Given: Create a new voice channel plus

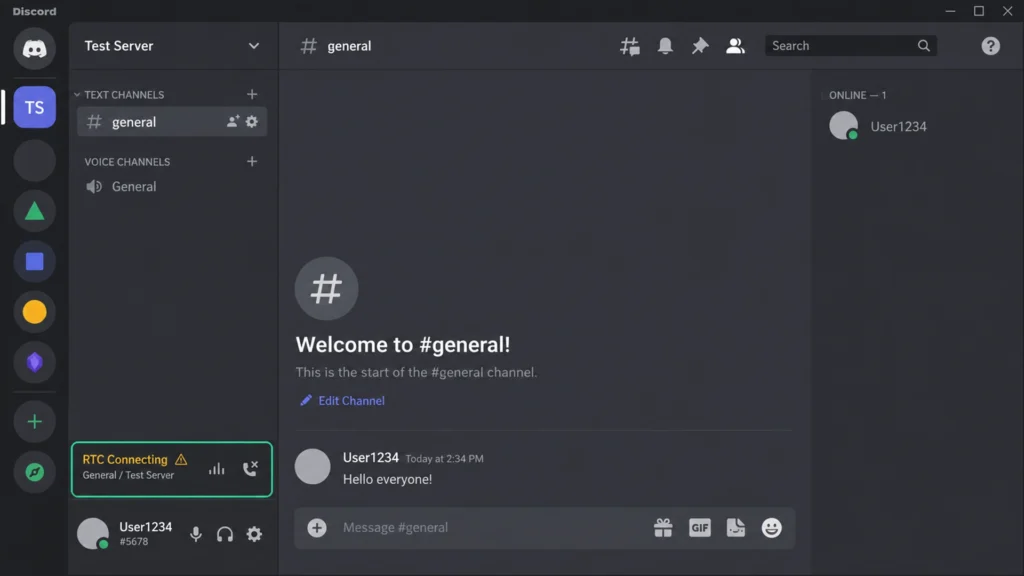Looking at the screenshot, I should (x=252, y=161).
